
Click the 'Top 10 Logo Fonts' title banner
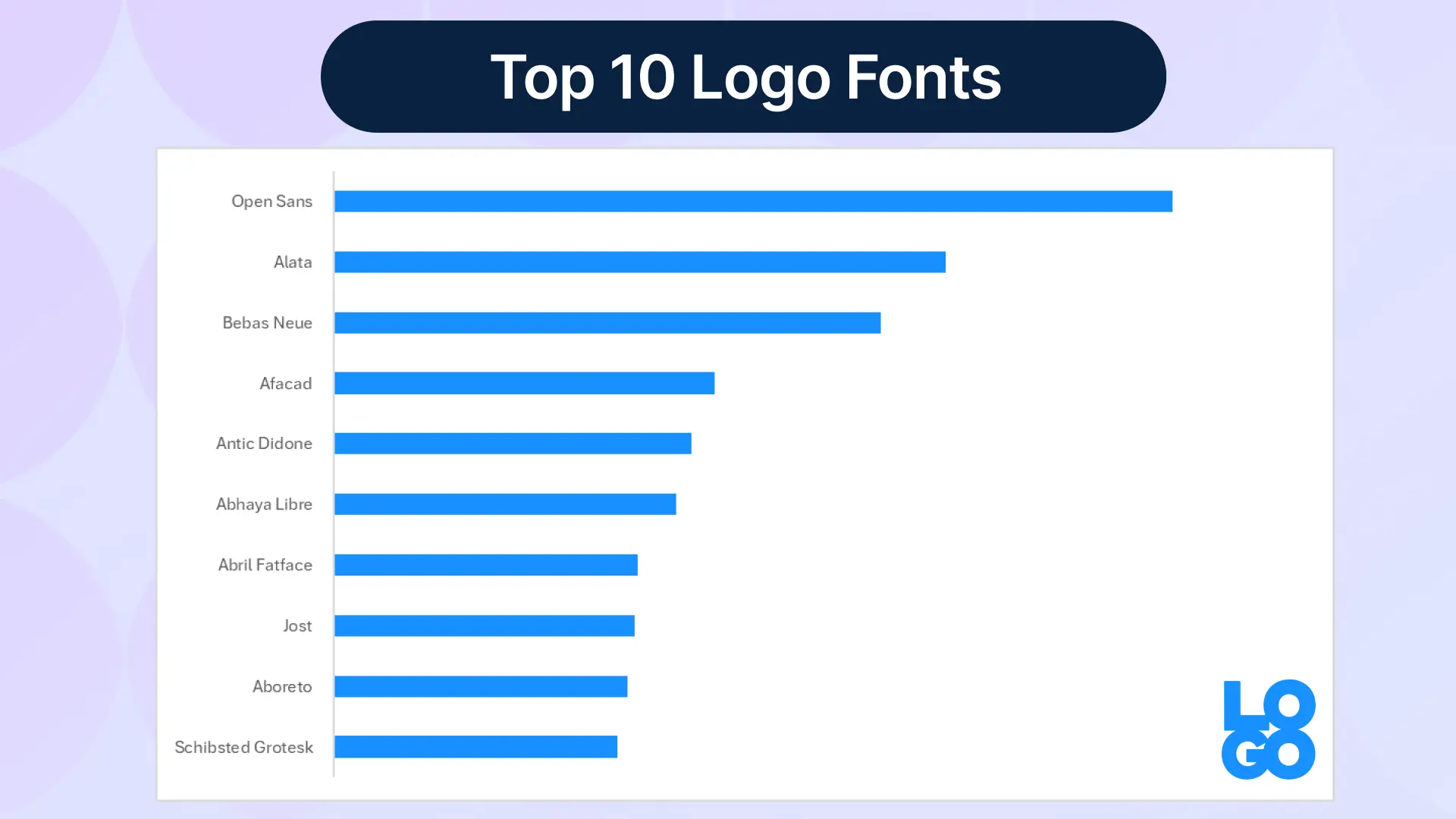click(743, 77)
